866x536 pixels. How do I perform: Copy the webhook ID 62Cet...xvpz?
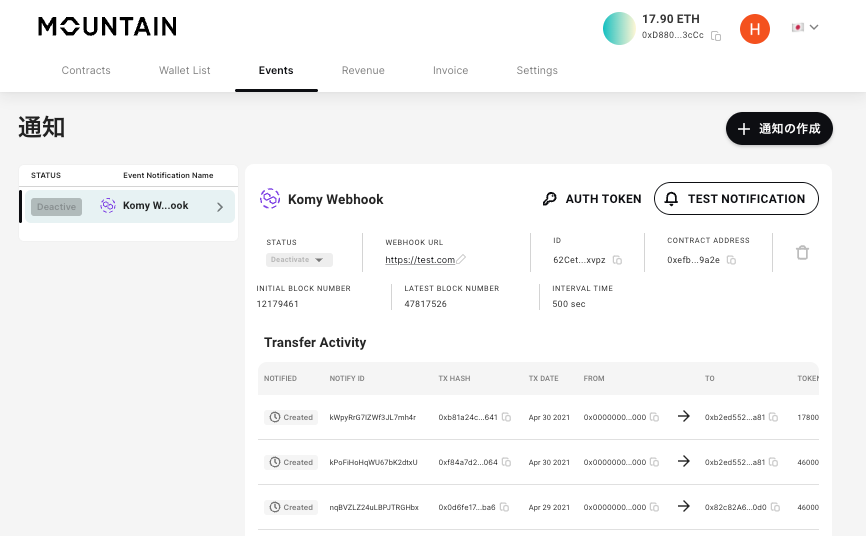tap(617, 260)
